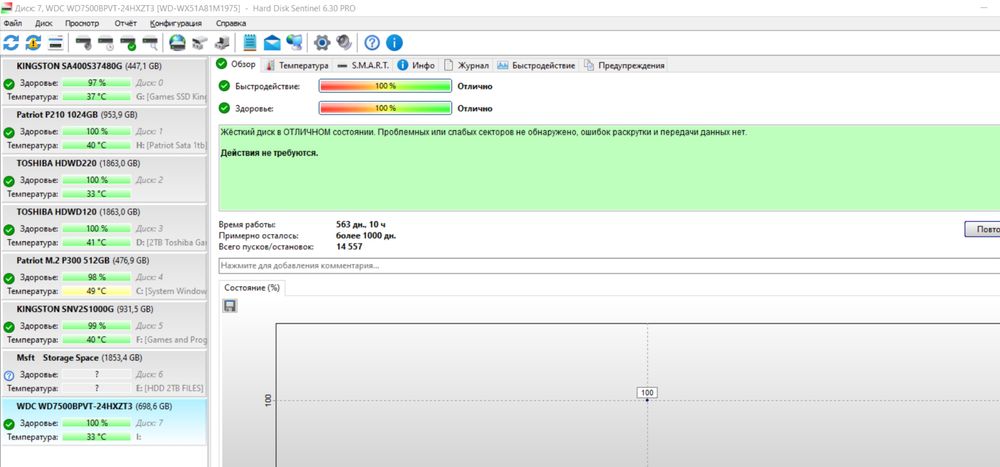Click the '563 дн., 10 ч' working time value
1000x467 pixels.
[362, 225]
